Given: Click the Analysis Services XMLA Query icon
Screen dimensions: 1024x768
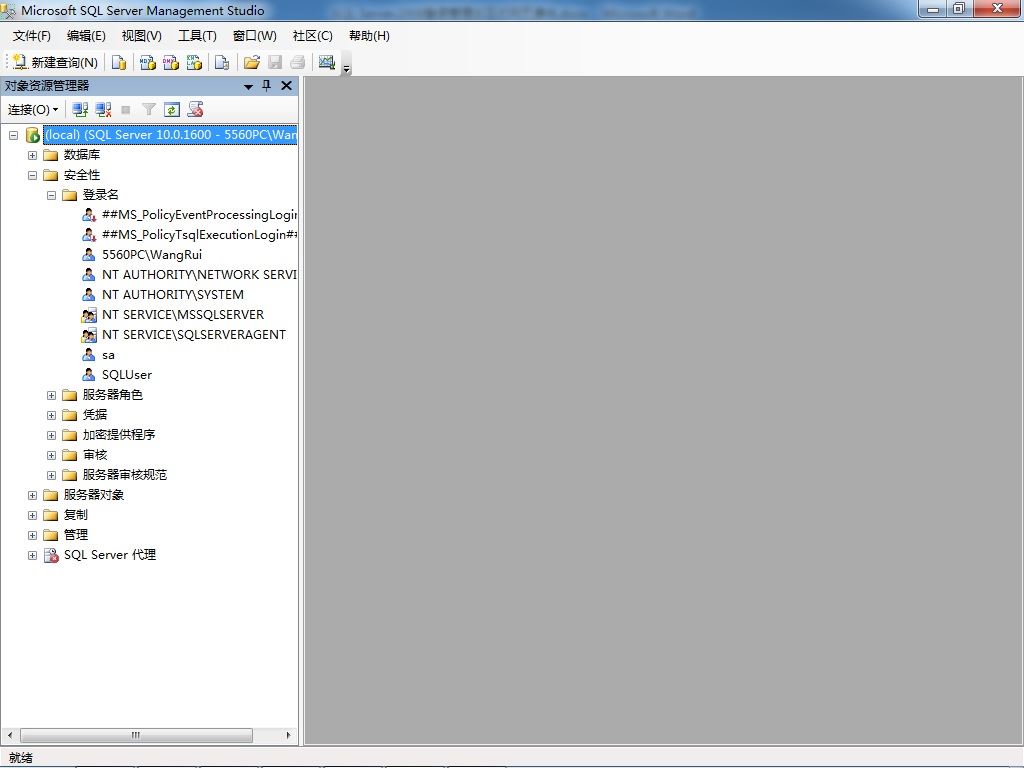Looking at the screenshot, I should pos(194,62).
